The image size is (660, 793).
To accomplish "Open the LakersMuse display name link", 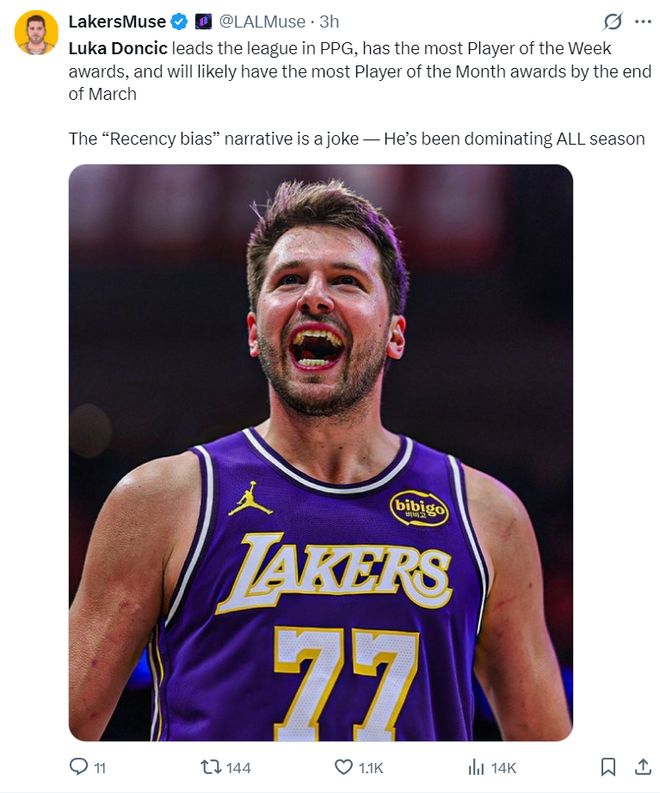I will tap(116, 22).
